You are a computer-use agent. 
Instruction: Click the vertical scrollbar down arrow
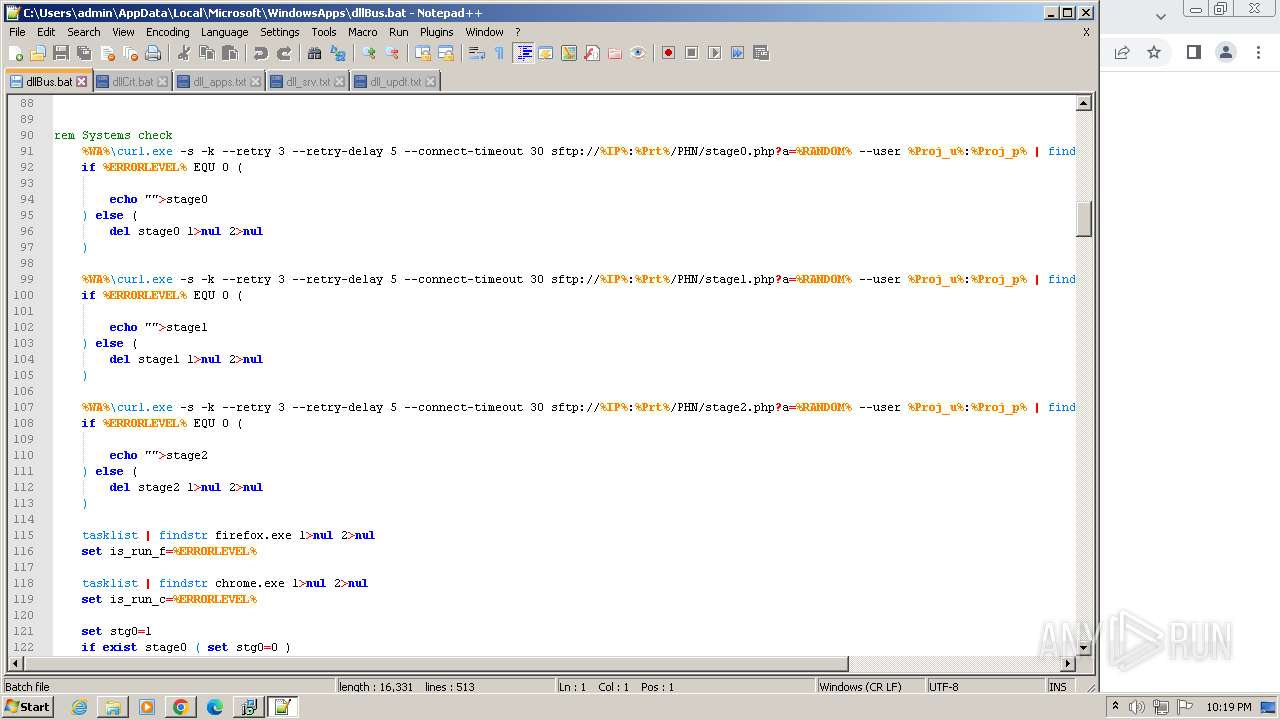pos(1084,648)
